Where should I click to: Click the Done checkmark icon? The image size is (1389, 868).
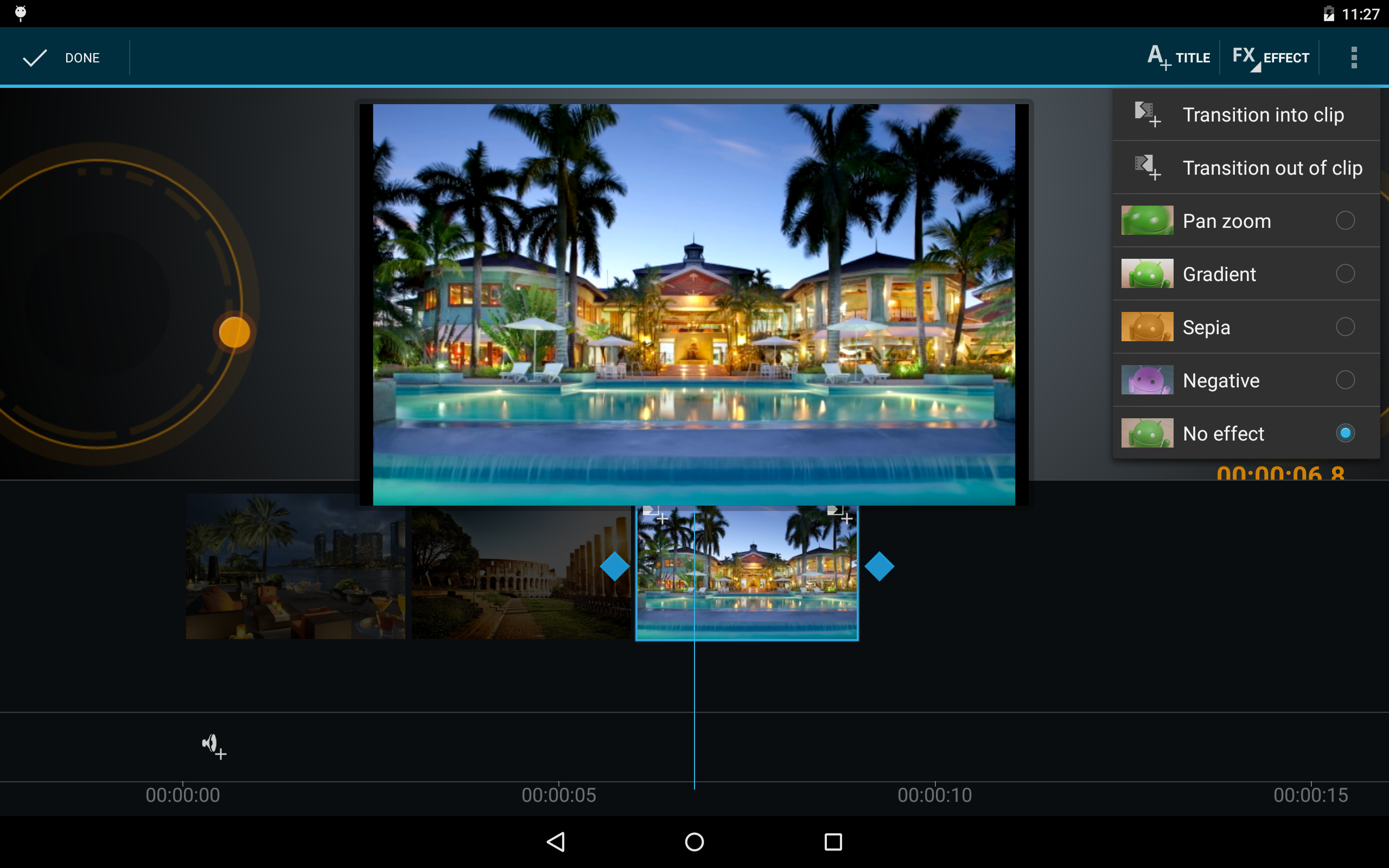[x=34, y=58]
